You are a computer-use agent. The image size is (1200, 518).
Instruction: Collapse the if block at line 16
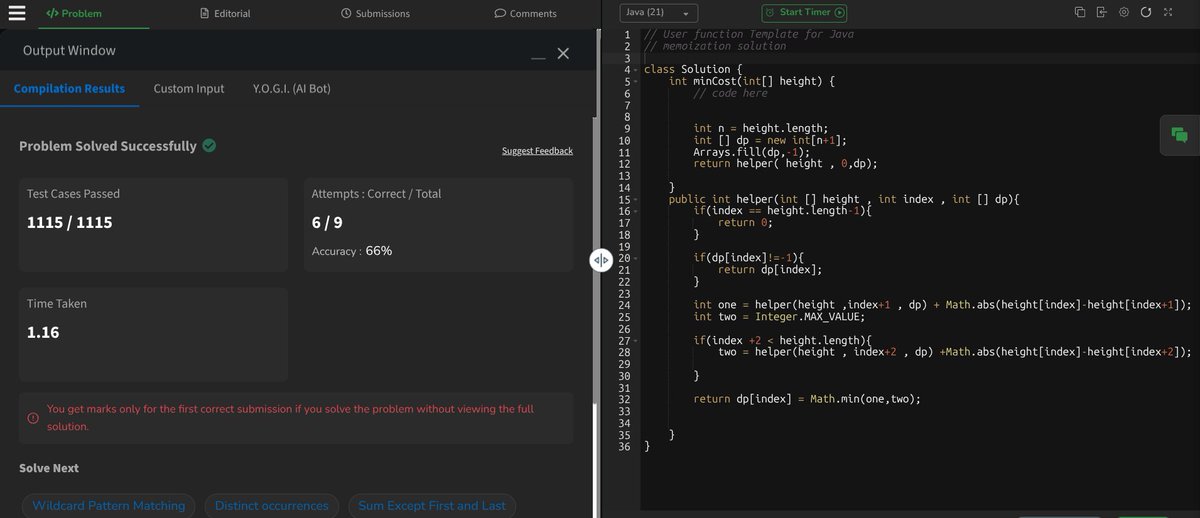coord(637,212)
